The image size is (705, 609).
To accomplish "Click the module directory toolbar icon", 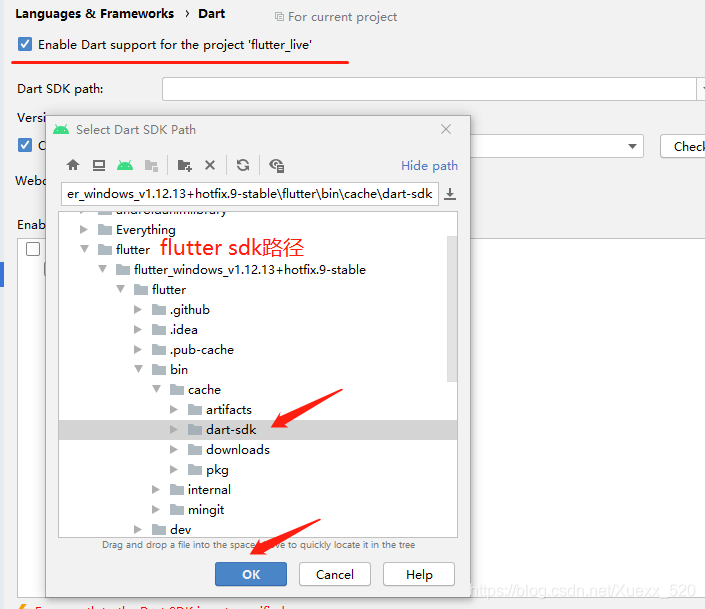I will click(x=152, y=166).
